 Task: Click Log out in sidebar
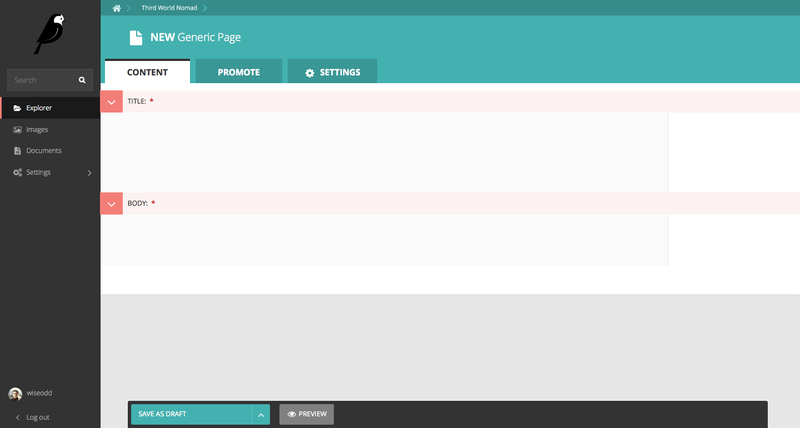pos(37,417)
